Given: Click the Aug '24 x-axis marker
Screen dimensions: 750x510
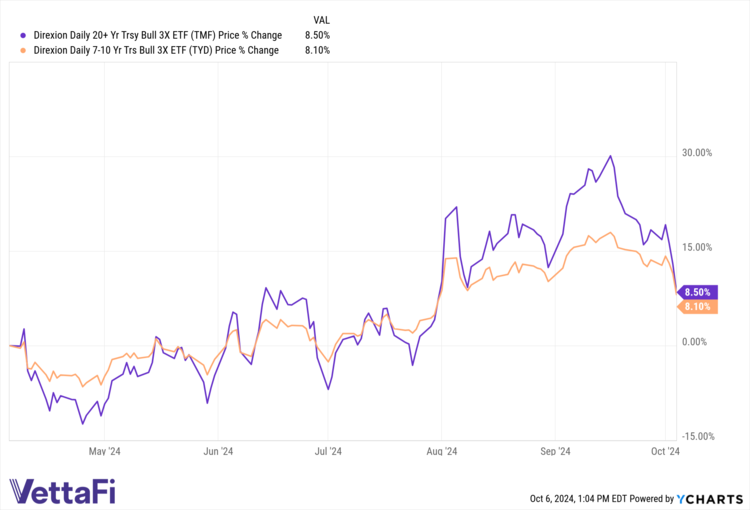Looking at the screenshot, I should (444, 451).
